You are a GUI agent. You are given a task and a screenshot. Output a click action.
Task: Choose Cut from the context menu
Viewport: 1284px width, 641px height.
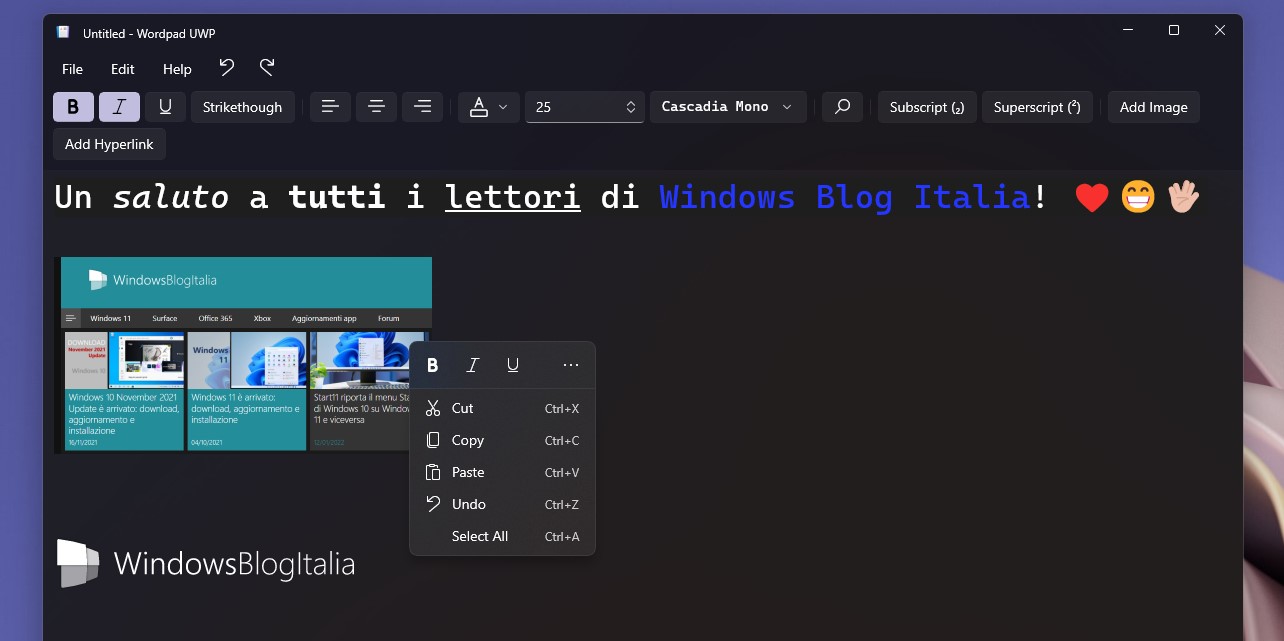[502, 408]
